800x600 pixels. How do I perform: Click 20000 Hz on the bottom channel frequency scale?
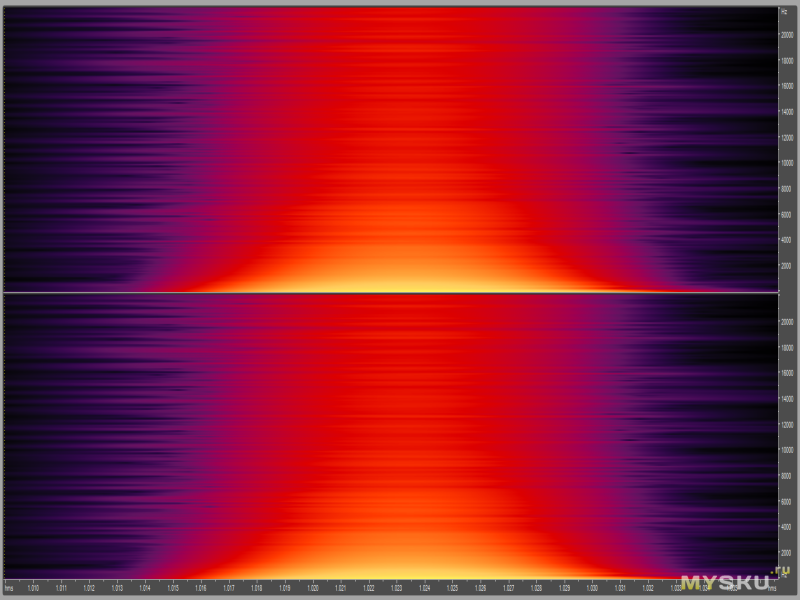[x=787, y=322]
